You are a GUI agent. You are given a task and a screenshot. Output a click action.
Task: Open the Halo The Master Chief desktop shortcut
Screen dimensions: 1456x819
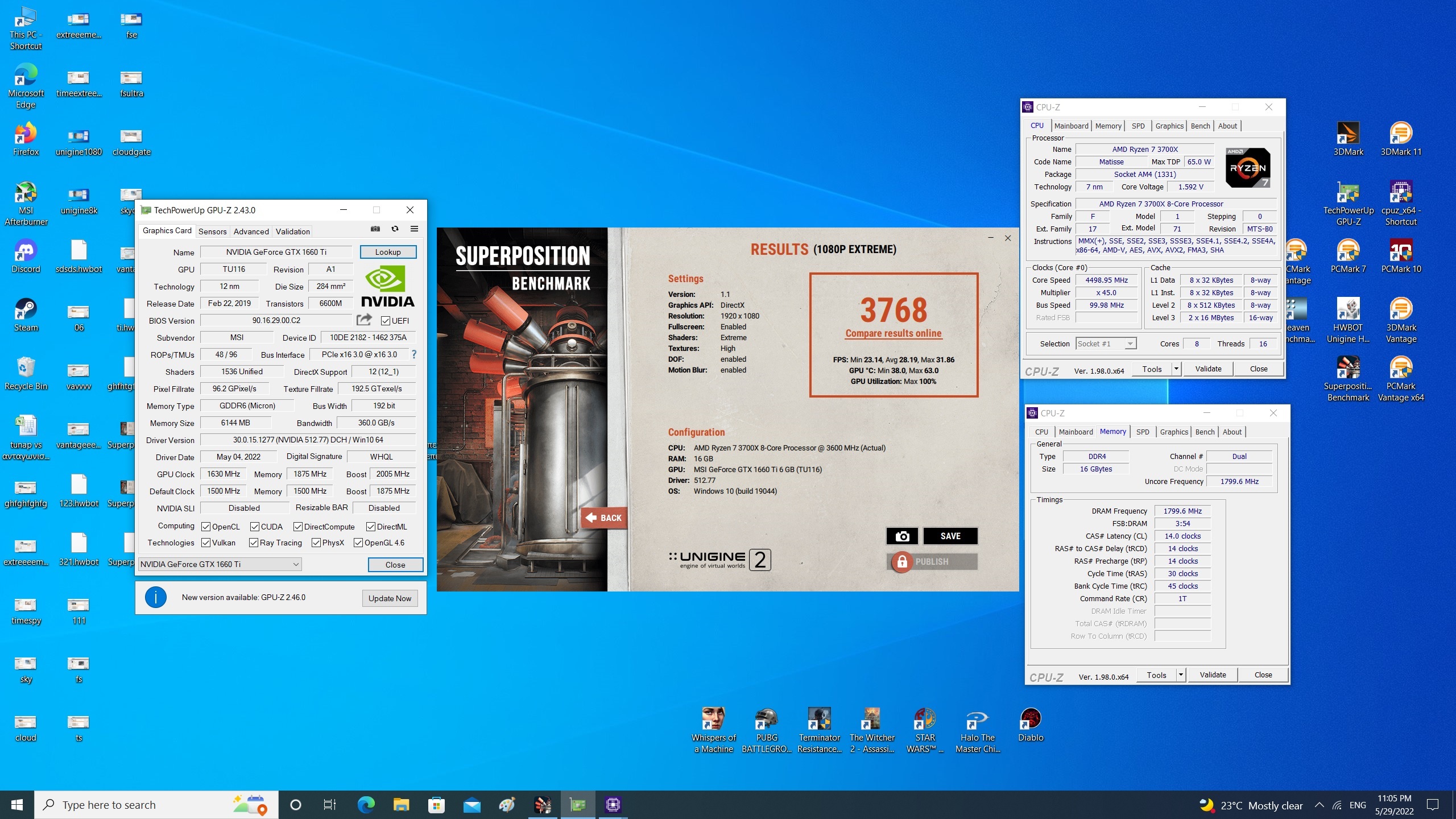coord(978,731)
